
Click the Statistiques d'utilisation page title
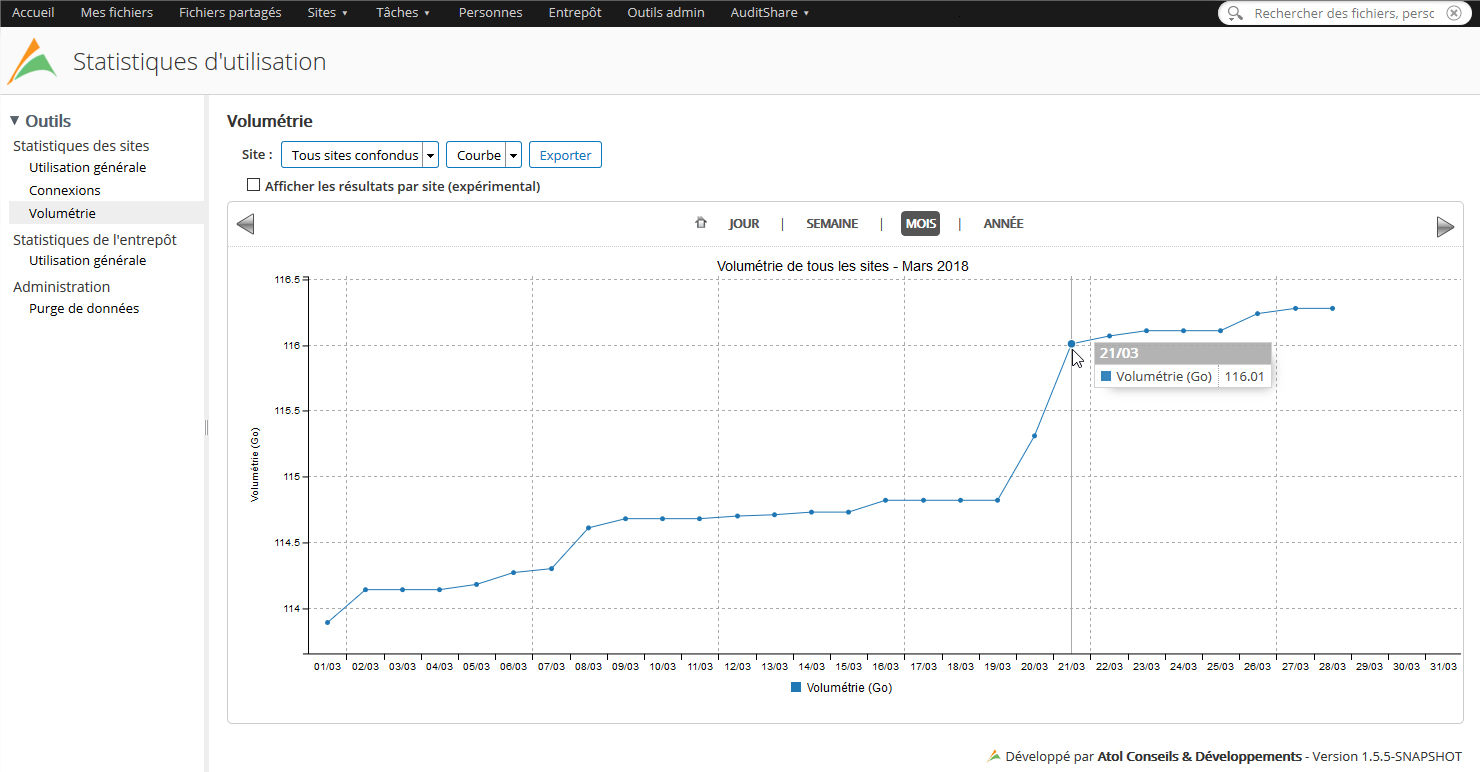pos(199,62)
